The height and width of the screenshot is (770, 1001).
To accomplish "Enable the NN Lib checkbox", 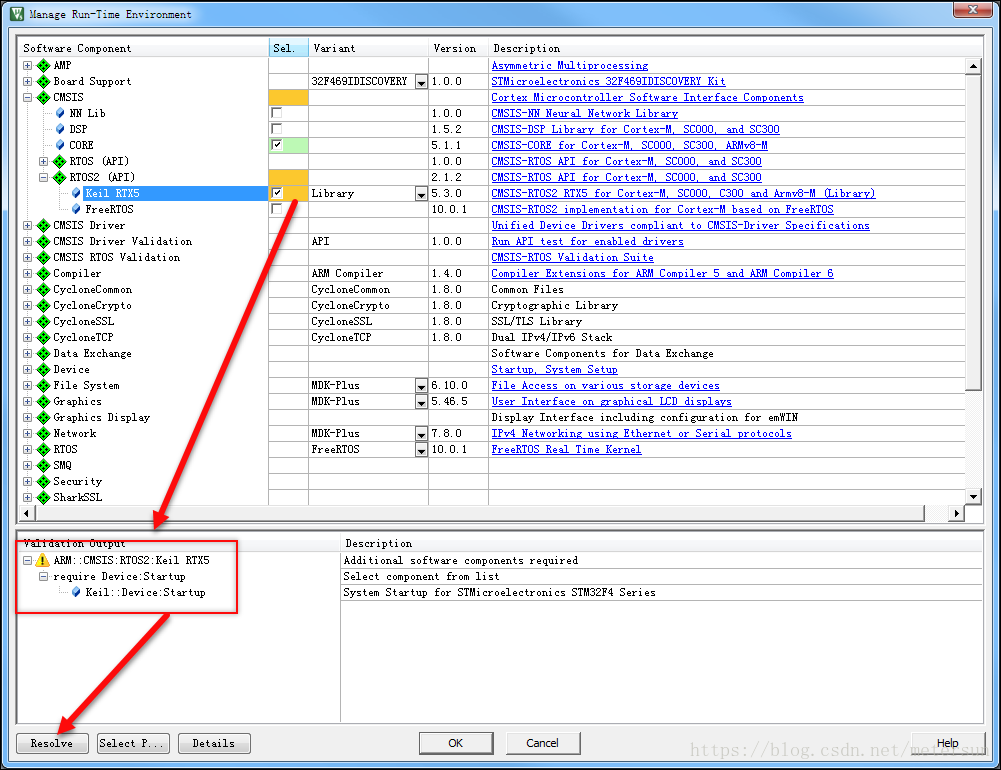I will coord(276,113).
